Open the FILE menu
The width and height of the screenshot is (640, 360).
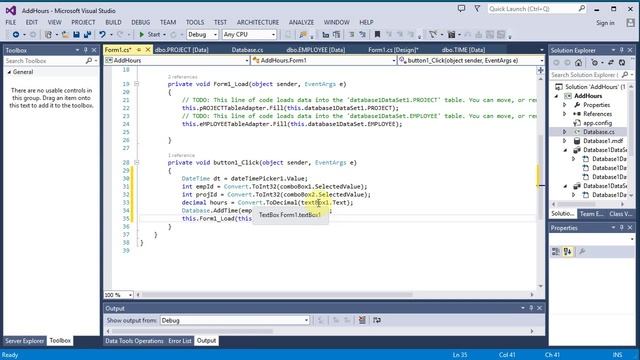click(x=11, y=22)
